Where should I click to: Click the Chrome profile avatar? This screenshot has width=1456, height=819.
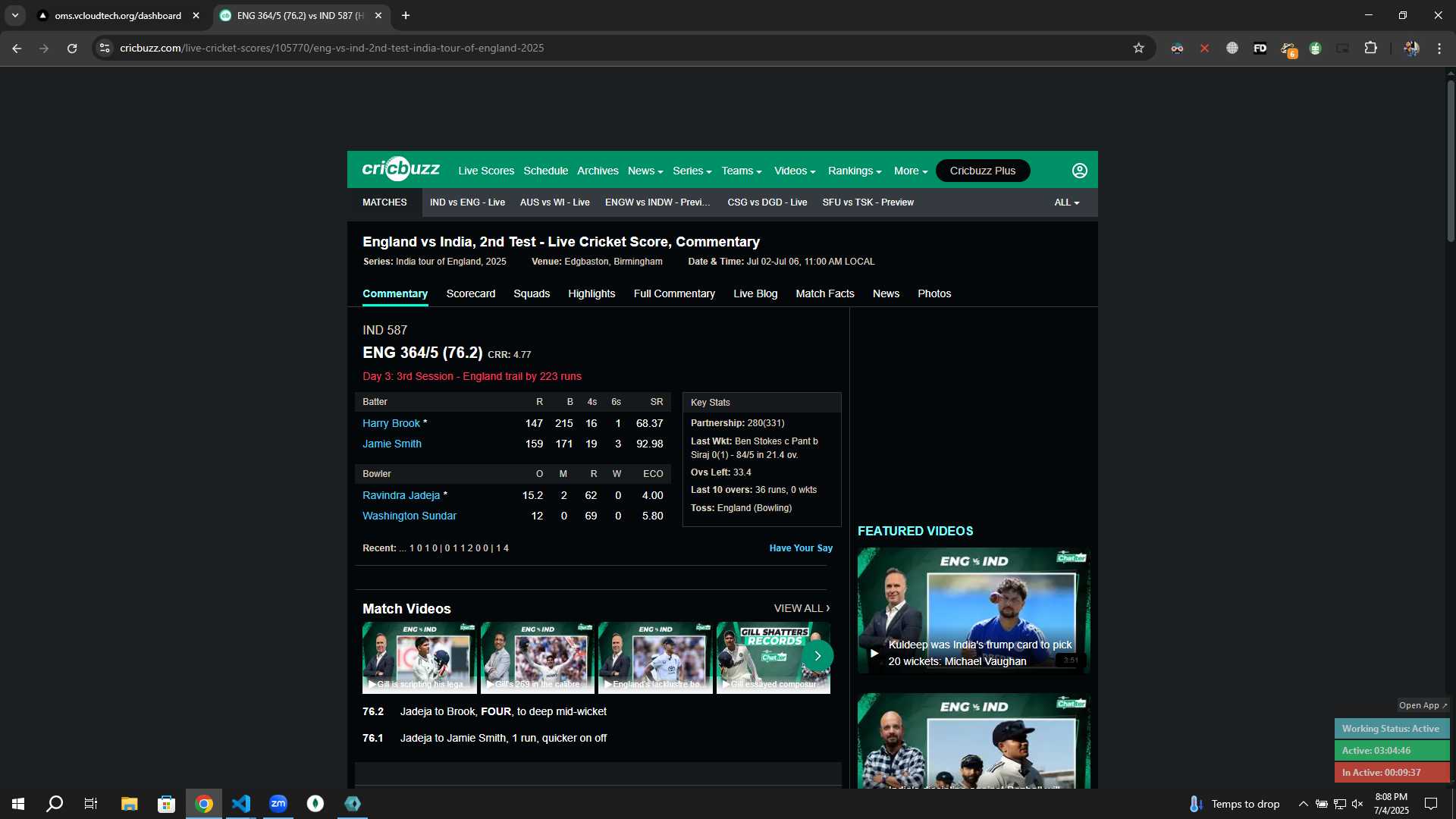[x=1410, y=48]
